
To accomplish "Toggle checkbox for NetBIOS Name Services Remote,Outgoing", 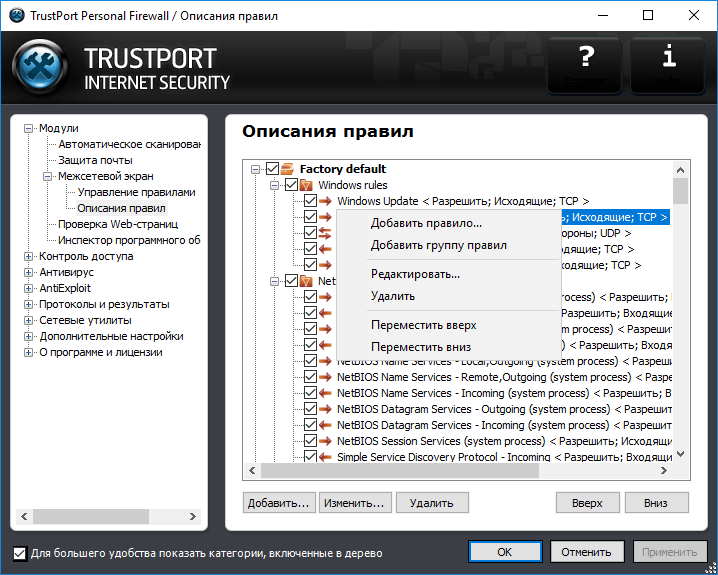I will (x=310, y=377).
